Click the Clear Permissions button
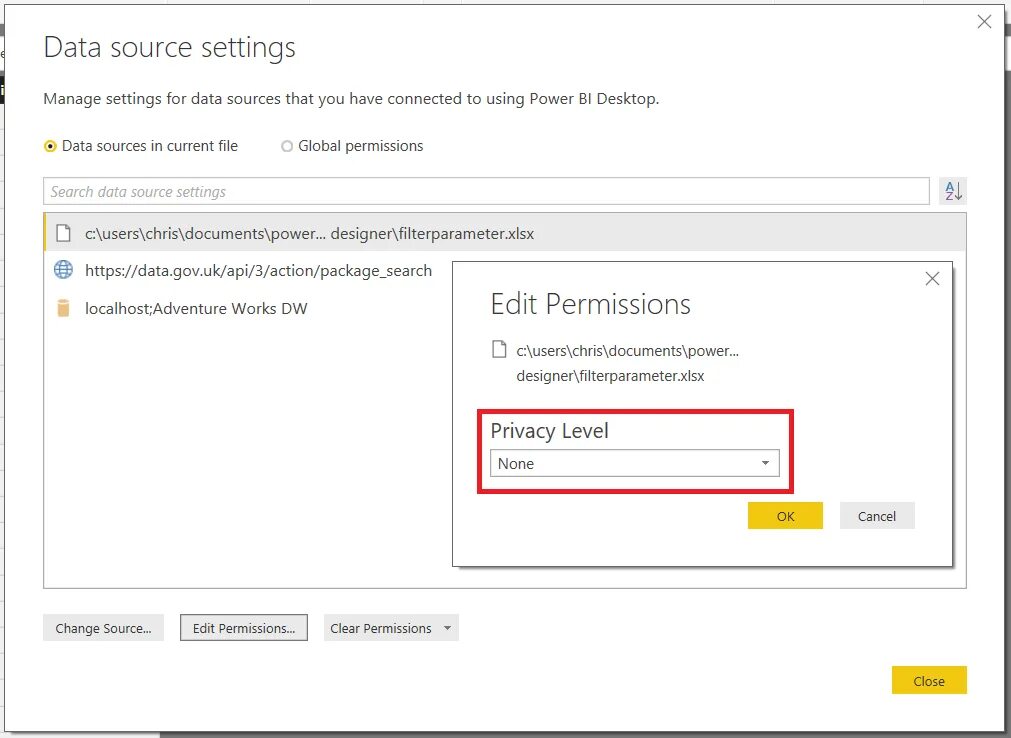The width and height of the screenshot is (1011, 738). click(380, 628)
